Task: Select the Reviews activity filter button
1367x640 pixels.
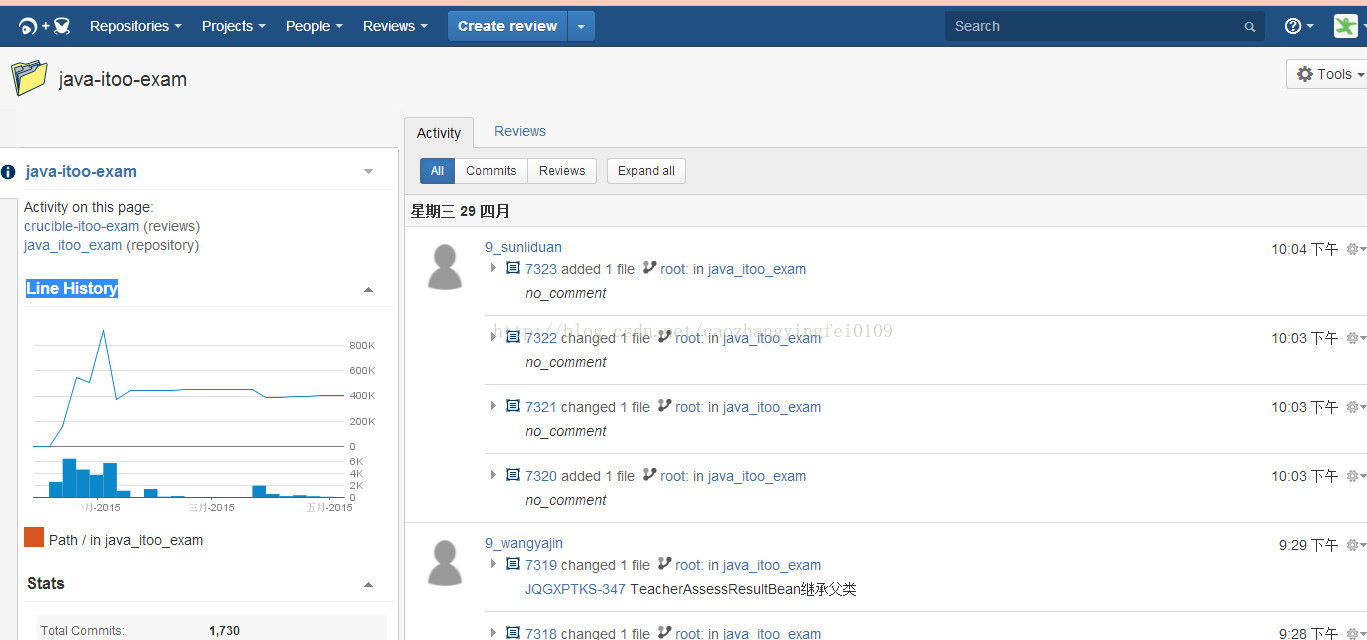Action: (x=562, y=171)
